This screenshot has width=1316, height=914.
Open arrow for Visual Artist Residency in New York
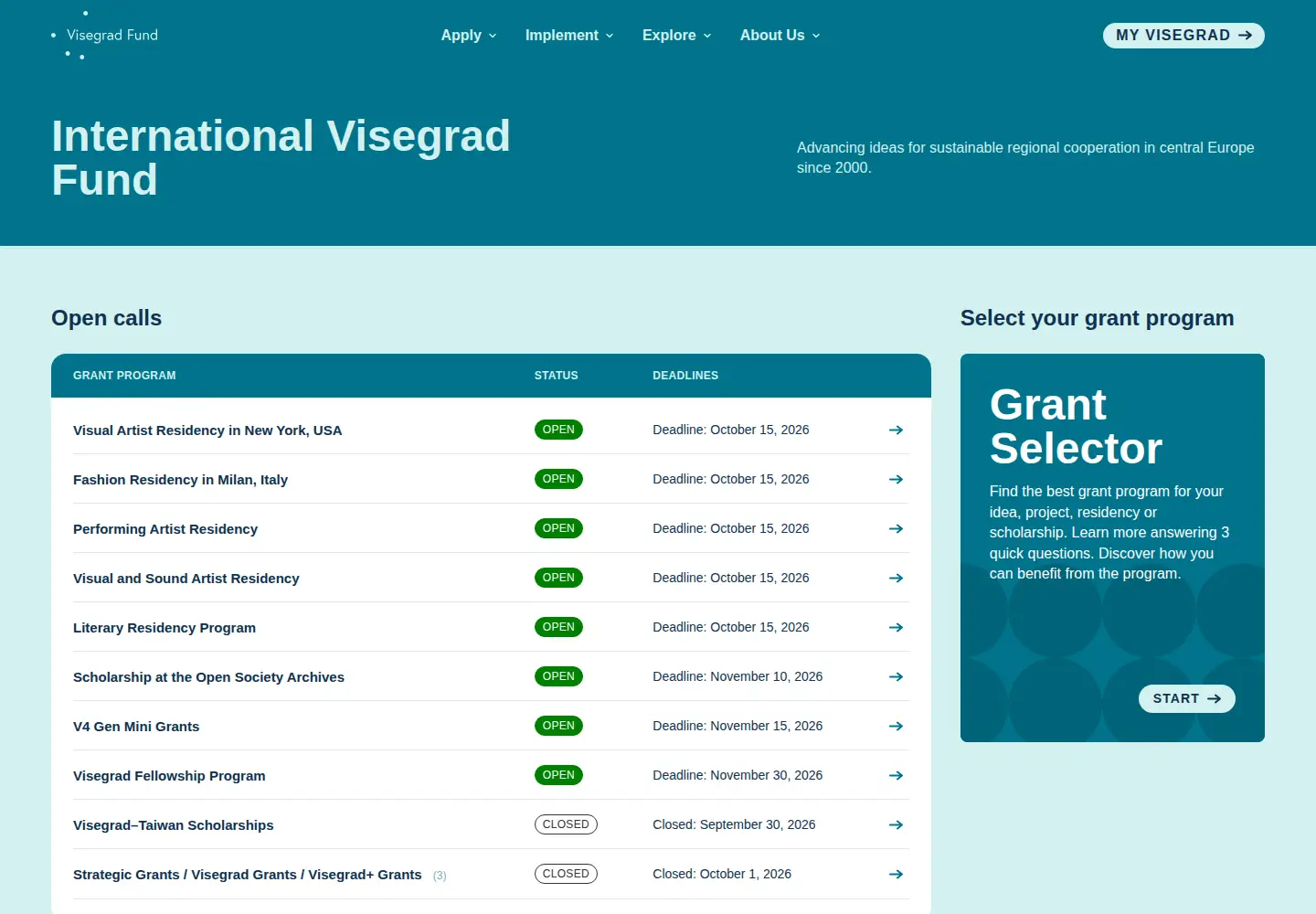point(896,430)
